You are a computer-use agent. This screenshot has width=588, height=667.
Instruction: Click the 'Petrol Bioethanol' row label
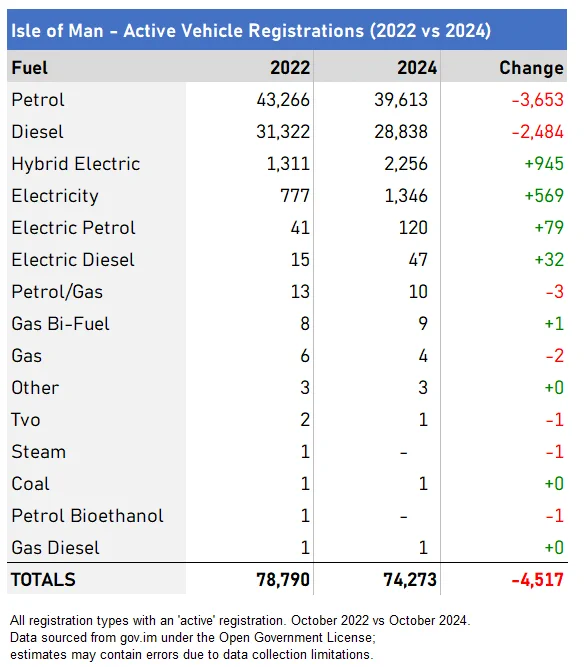pyautogui.click(x=87, y=516)
